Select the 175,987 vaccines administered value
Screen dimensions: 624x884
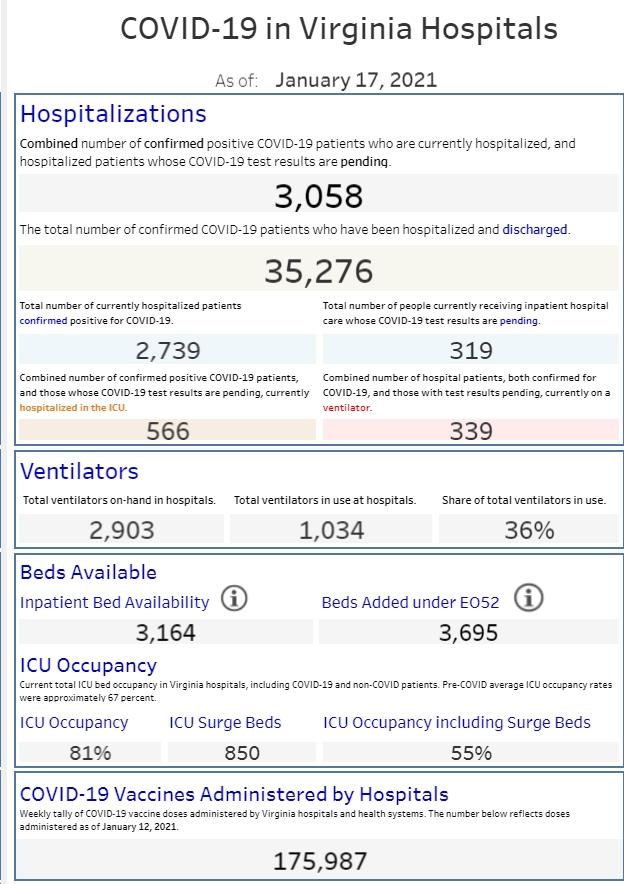click(319, 860)
